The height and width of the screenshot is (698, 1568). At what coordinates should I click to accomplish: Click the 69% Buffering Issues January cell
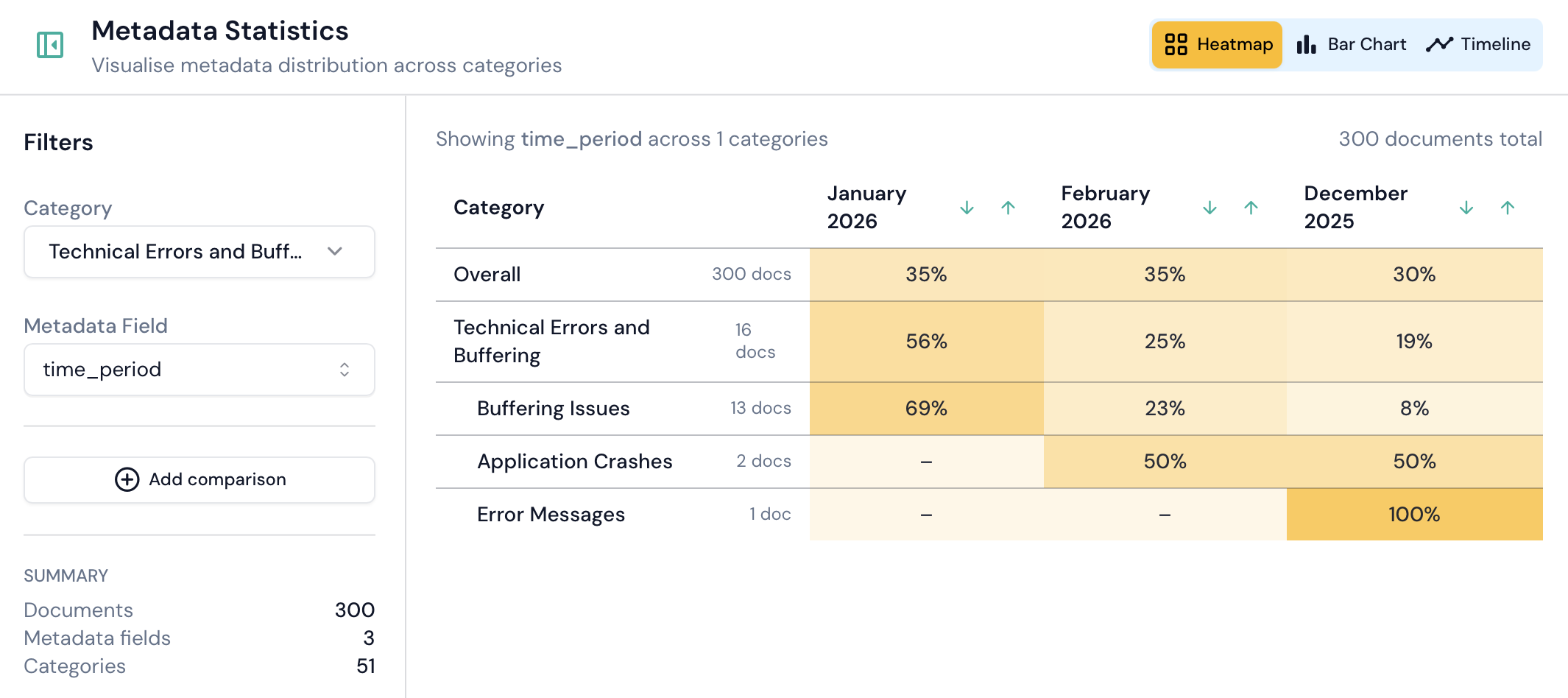[925, 409]
